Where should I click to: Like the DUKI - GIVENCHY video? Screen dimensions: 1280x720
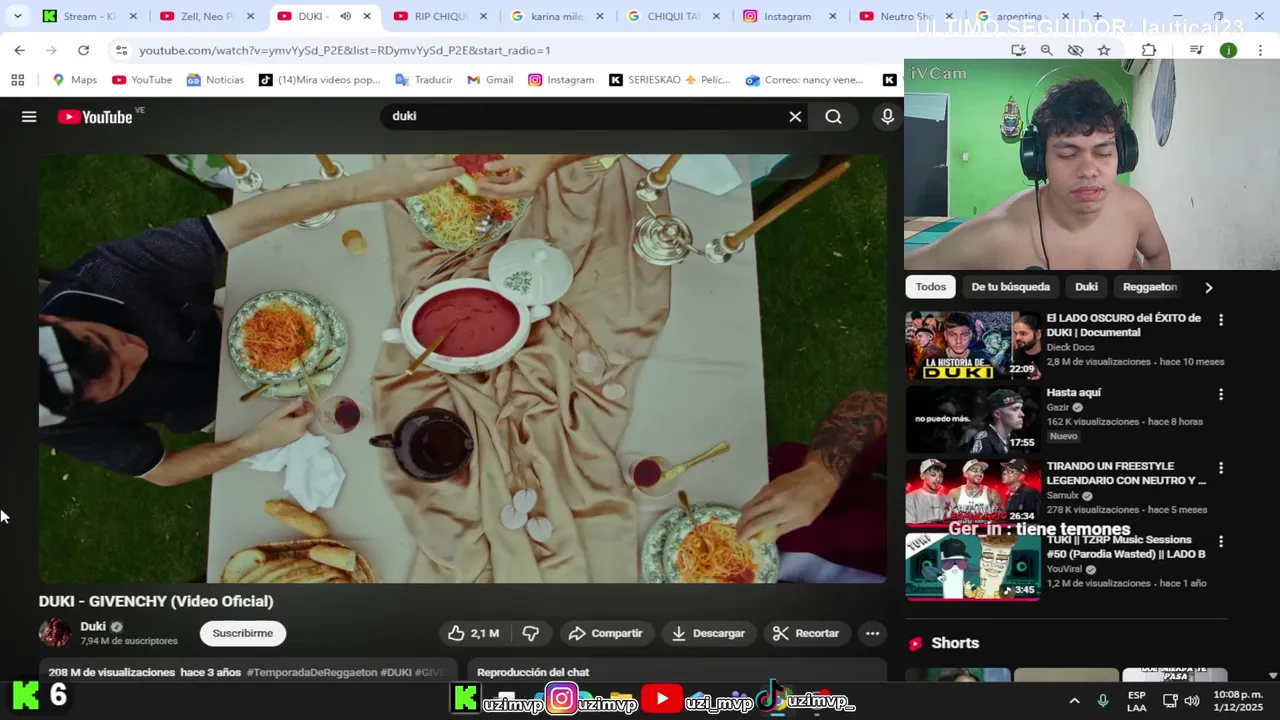[474, 633]
